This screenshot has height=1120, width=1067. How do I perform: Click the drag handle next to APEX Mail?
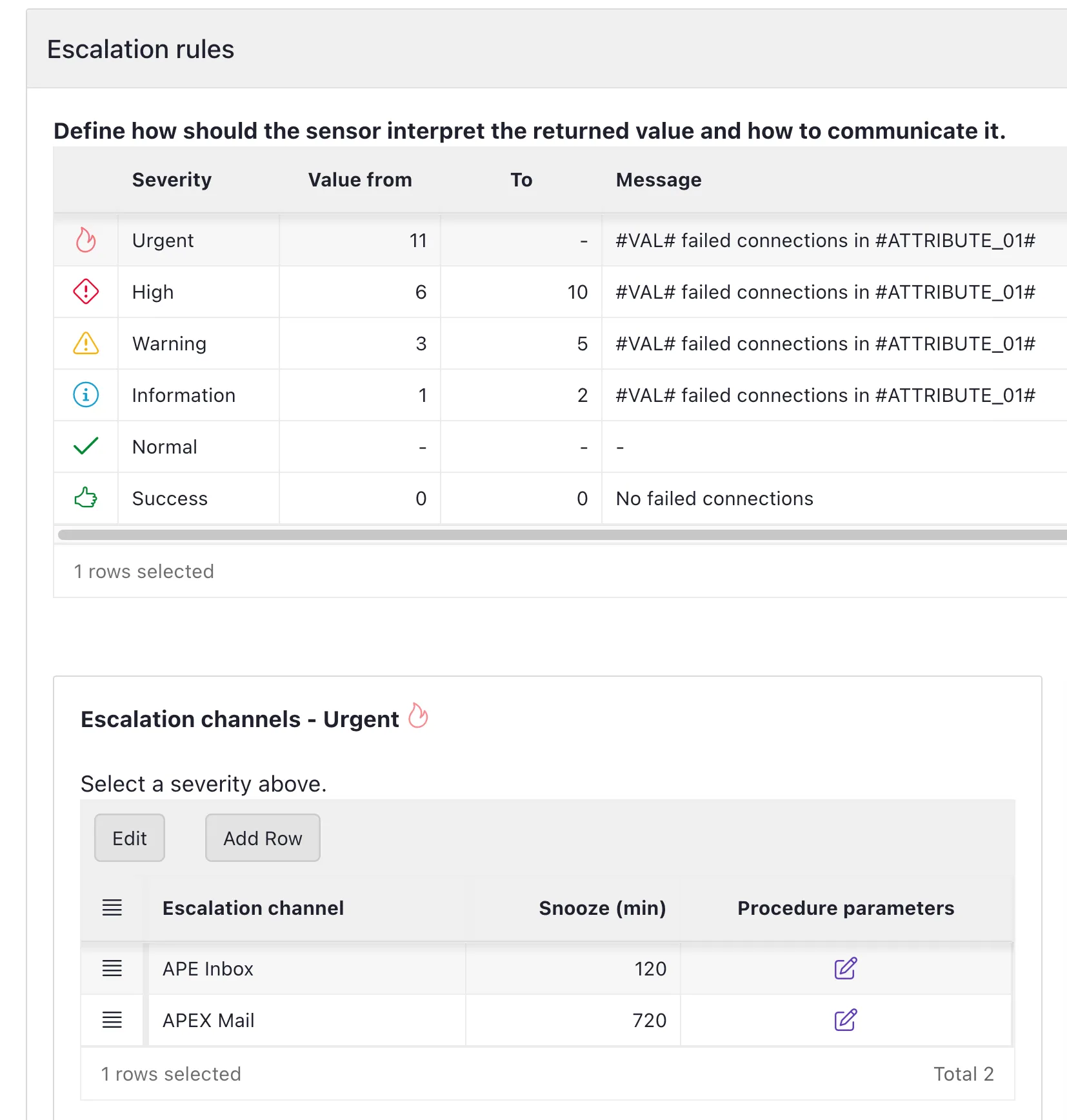(112, 1019)
